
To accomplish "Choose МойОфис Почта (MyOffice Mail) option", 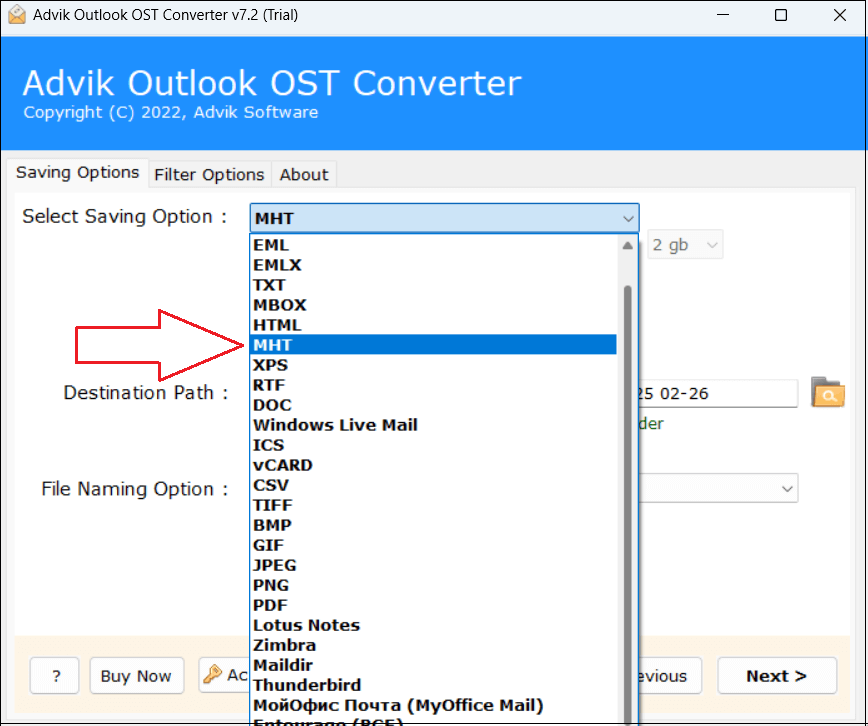I will (x=433, y=705).
